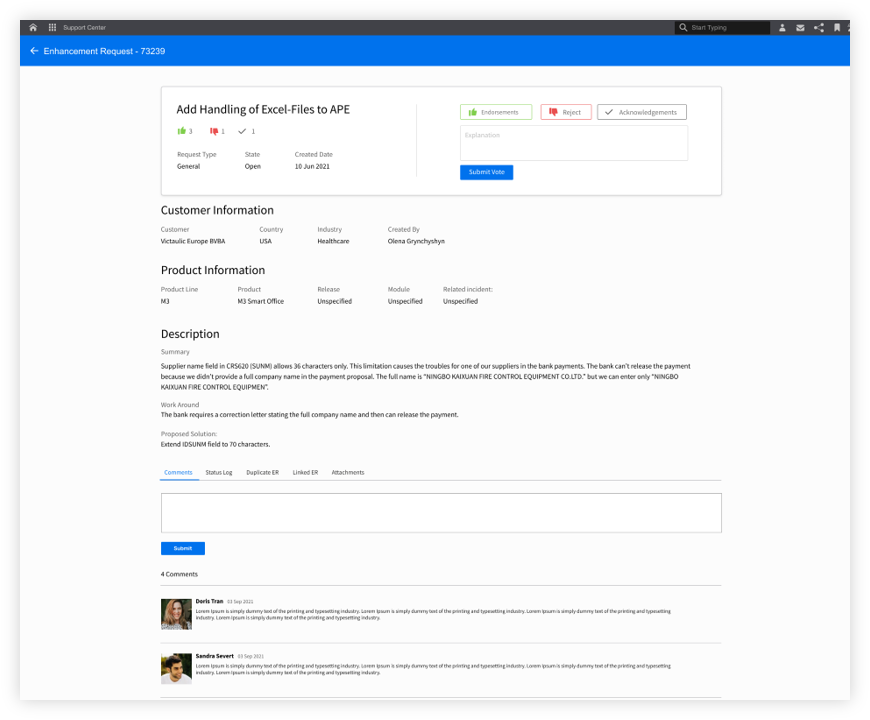870x720 pixels.
Task: Click the state value Open
Action: (252, 166)
